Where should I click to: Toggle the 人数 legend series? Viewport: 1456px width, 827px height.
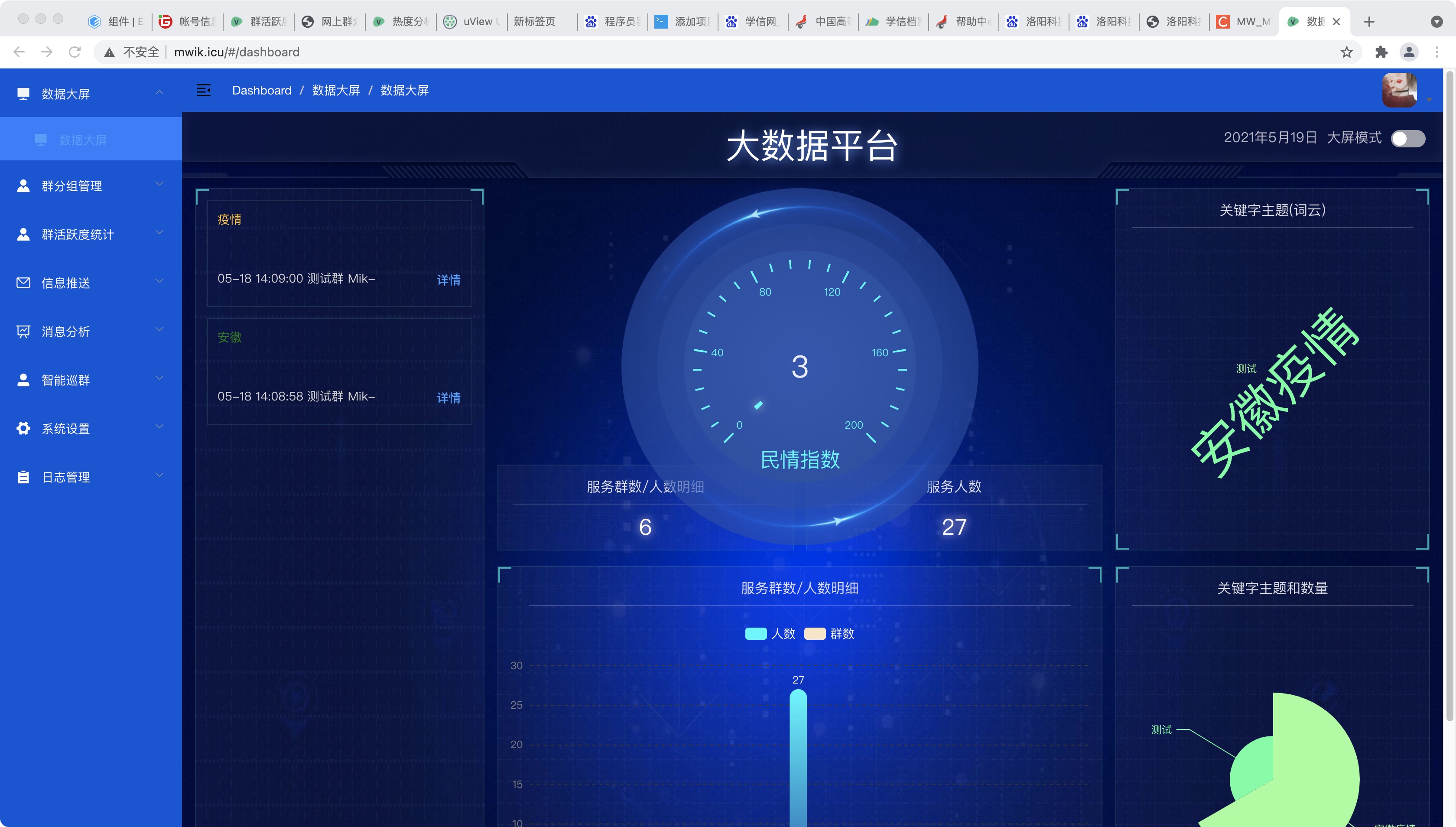click(770, 634)
